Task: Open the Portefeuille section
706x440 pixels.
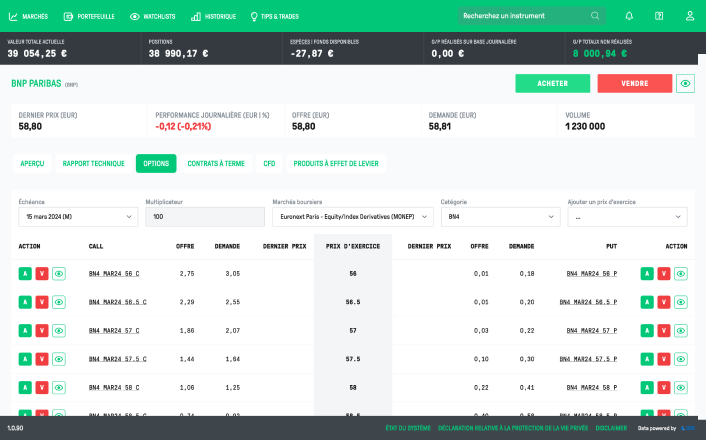Action: (x=89, y=17)
